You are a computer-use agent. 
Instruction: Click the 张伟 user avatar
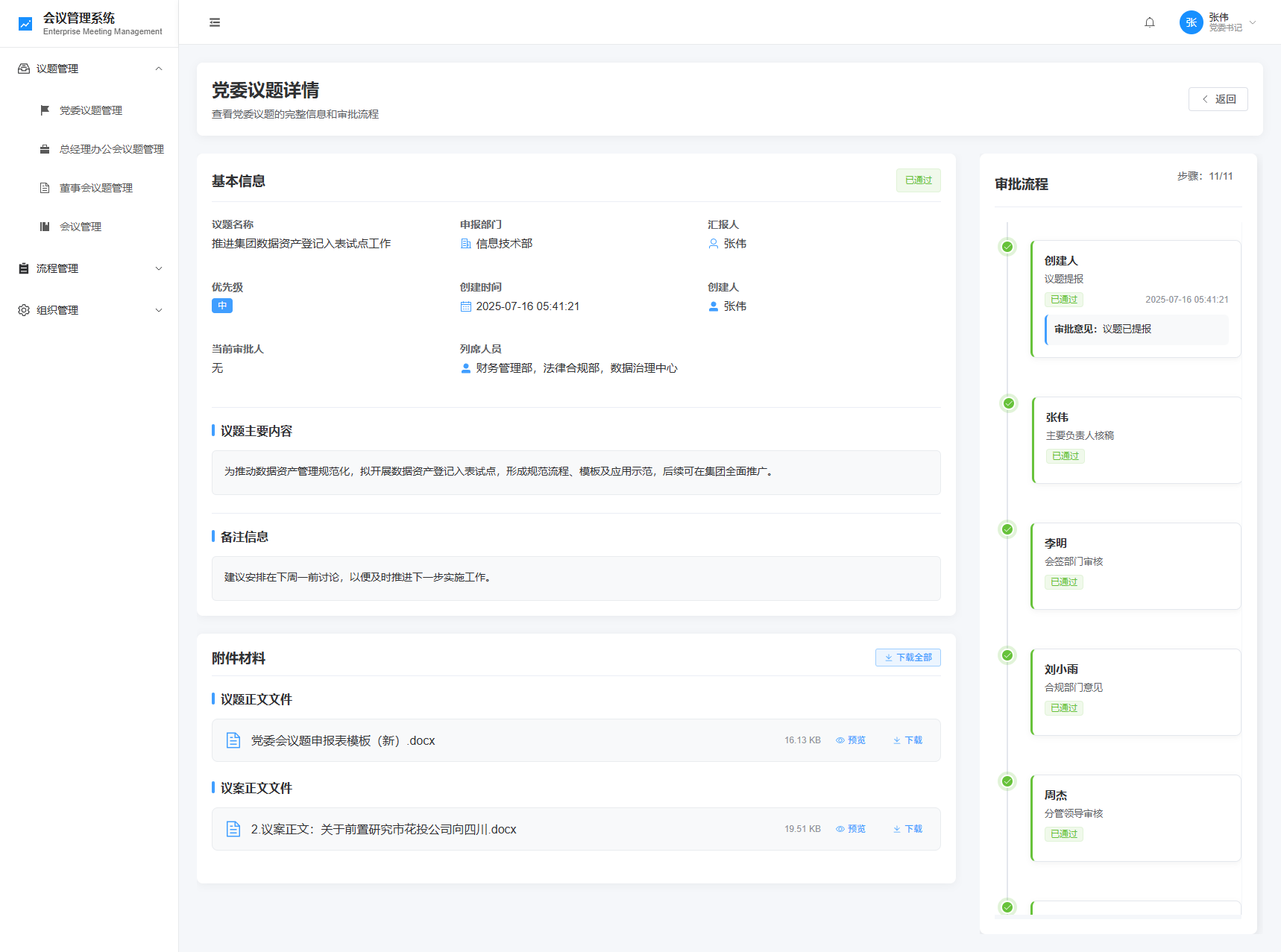click(1190, 22)
